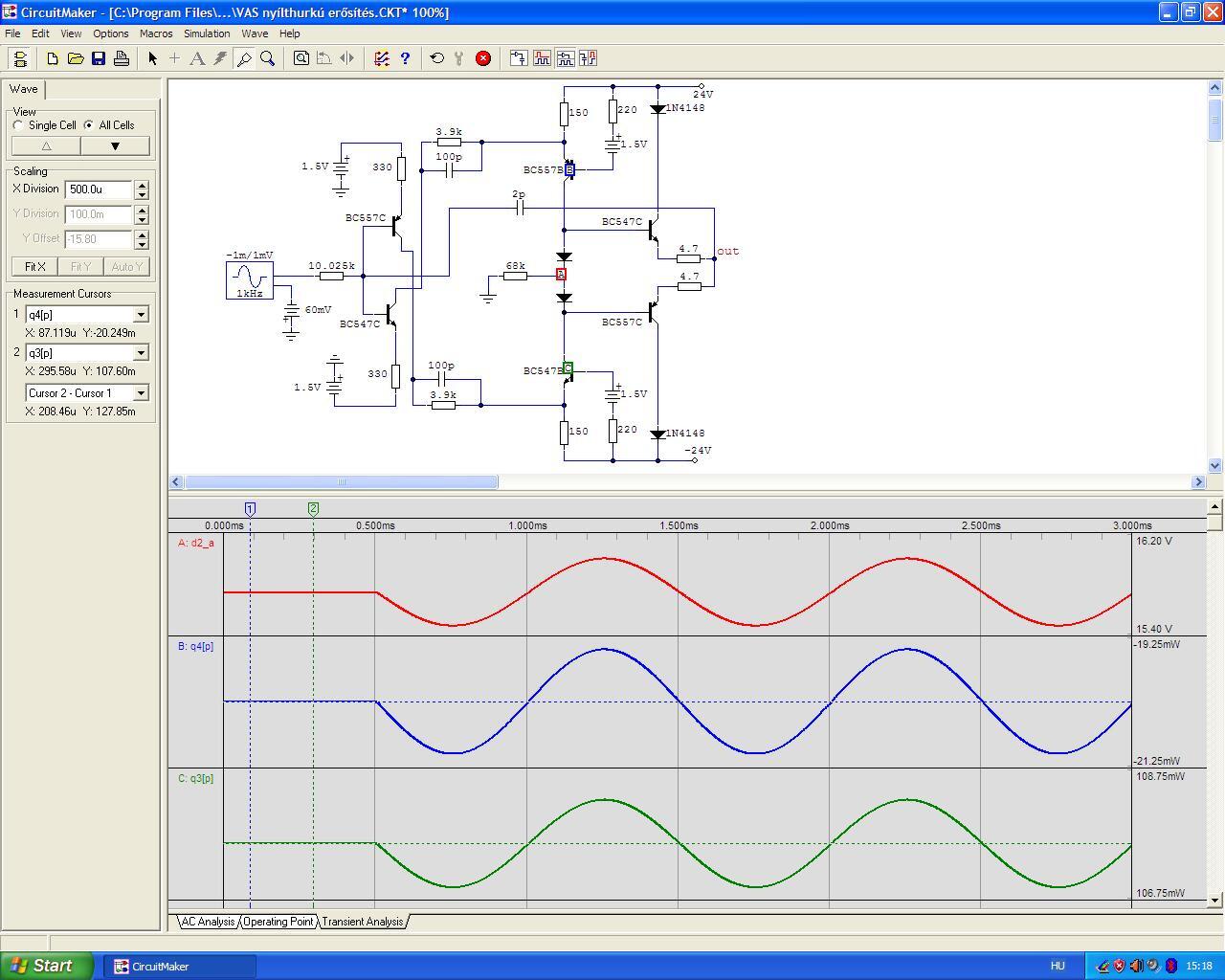
Task: Click the blue Help question mark icon
Action: click(x=405, y=58)
